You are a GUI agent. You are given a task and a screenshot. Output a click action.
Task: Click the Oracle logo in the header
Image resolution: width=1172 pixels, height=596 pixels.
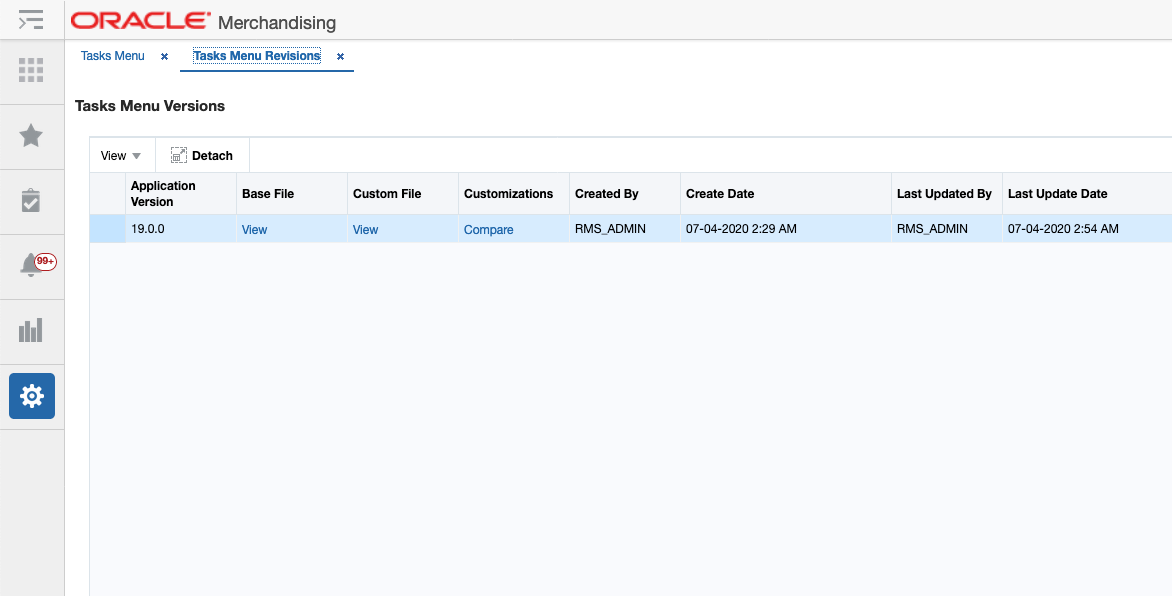[138, 20]
